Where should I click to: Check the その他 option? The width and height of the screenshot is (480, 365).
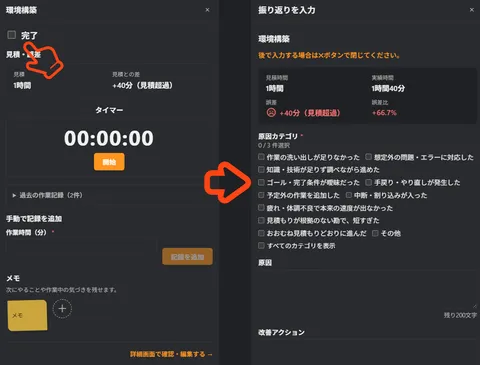[x=375, y=233]
